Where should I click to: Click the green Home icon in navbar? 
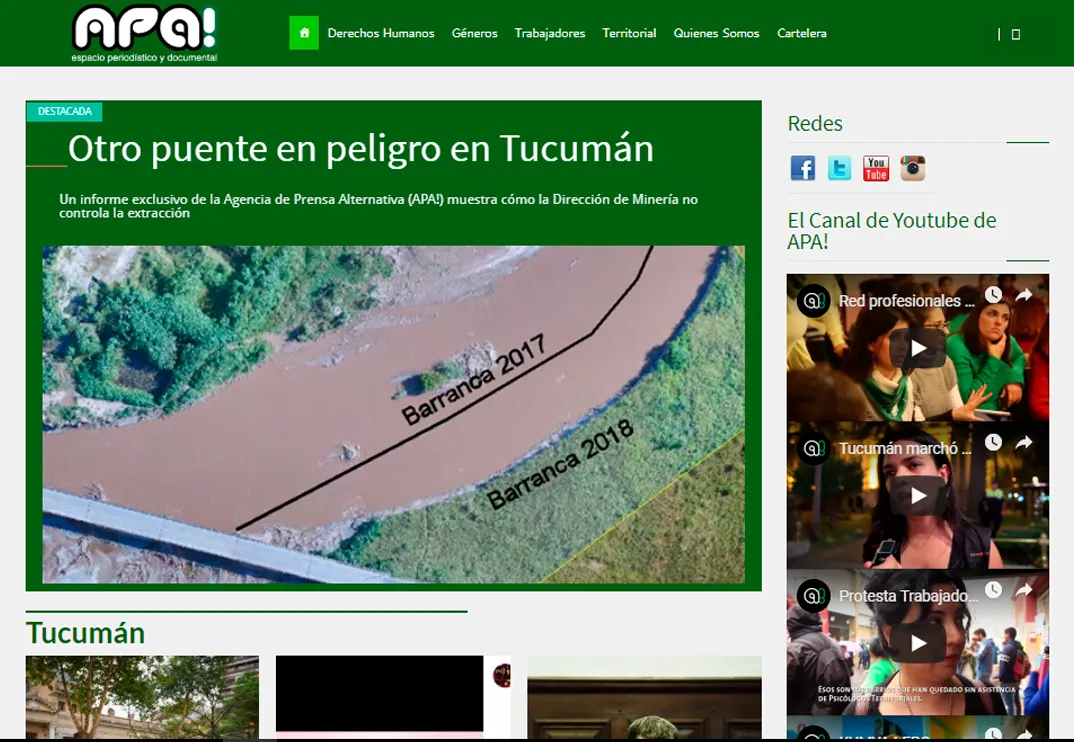pos(303,33)
